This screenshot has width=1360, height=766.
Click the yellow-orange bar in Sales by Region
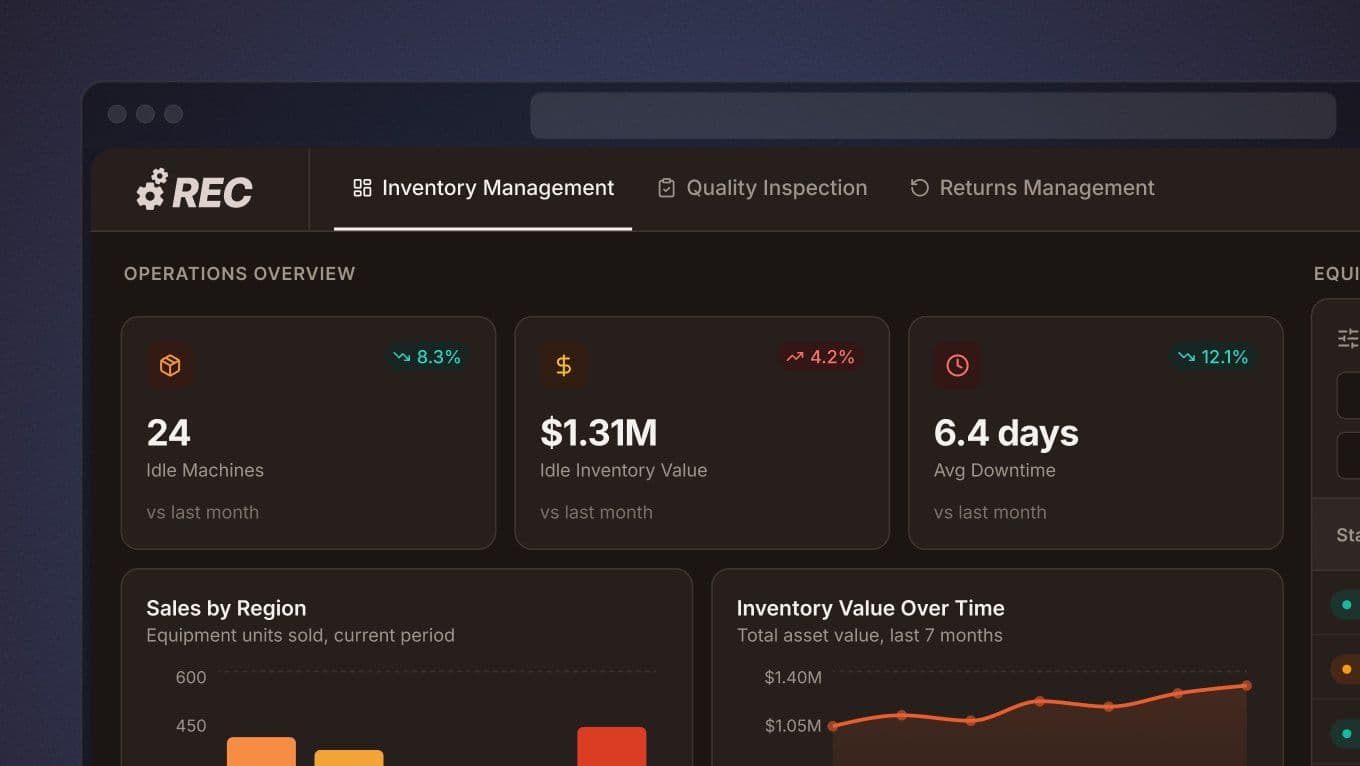click(349, 758)
